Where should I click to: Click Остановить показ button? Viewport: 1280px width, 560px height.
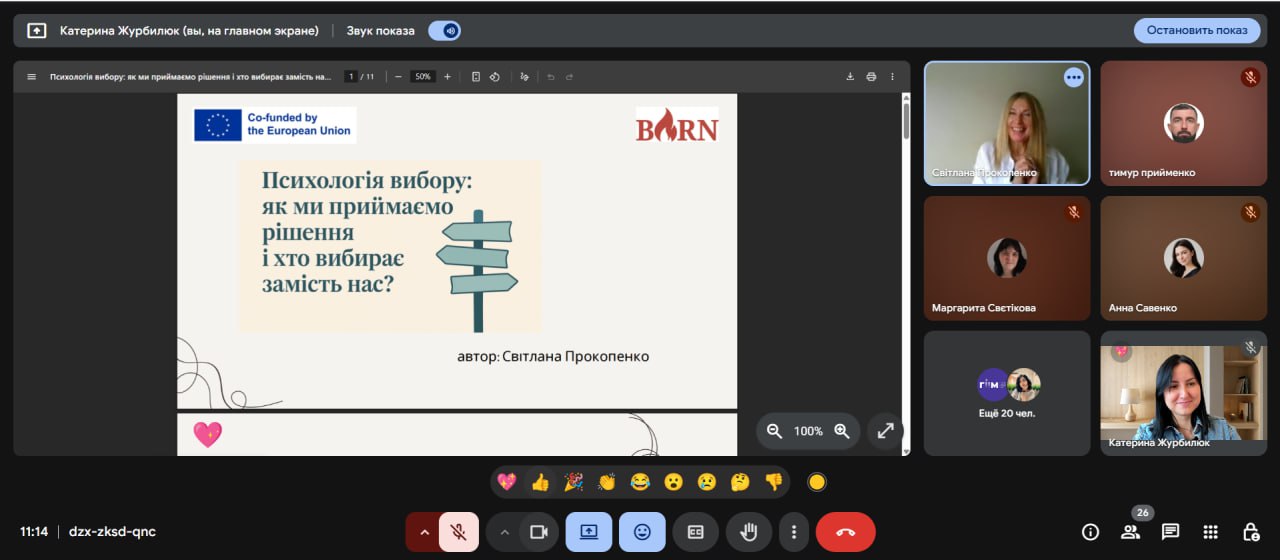tap(1196, 30)
